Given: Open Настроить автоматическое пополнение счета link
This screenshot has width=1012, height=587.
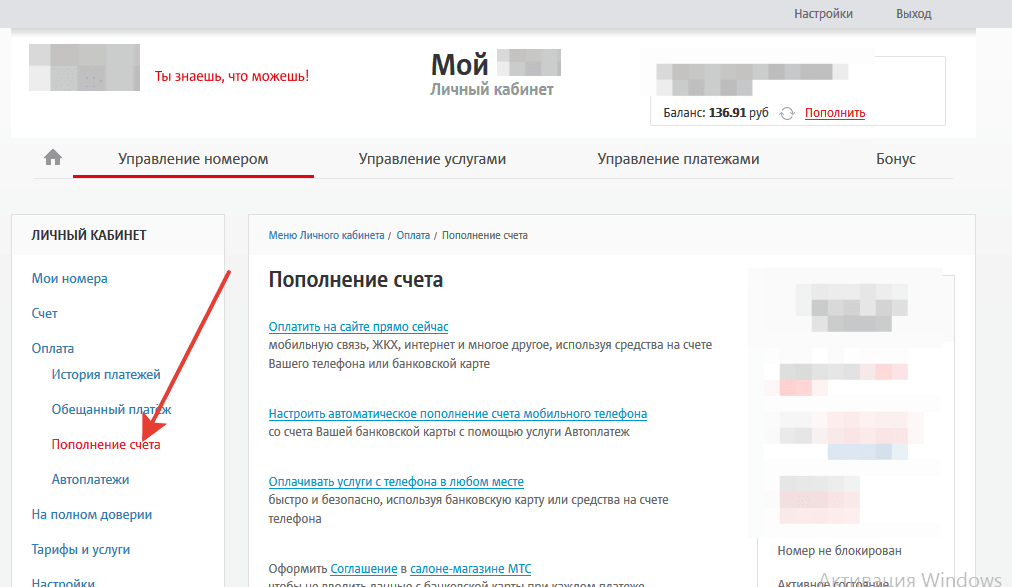Looking at the screenshot, I should [x=457, y=414].
